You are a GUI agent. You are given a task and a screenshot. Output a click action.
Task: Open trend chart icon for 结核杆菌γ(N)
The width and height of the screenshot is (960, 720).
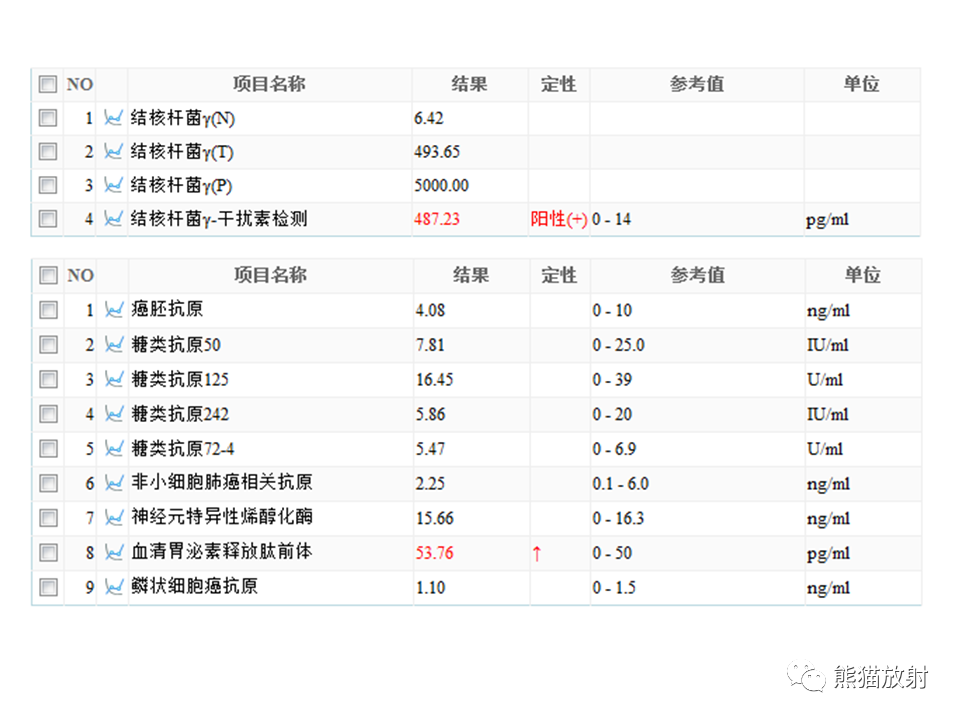click(113, 118)
